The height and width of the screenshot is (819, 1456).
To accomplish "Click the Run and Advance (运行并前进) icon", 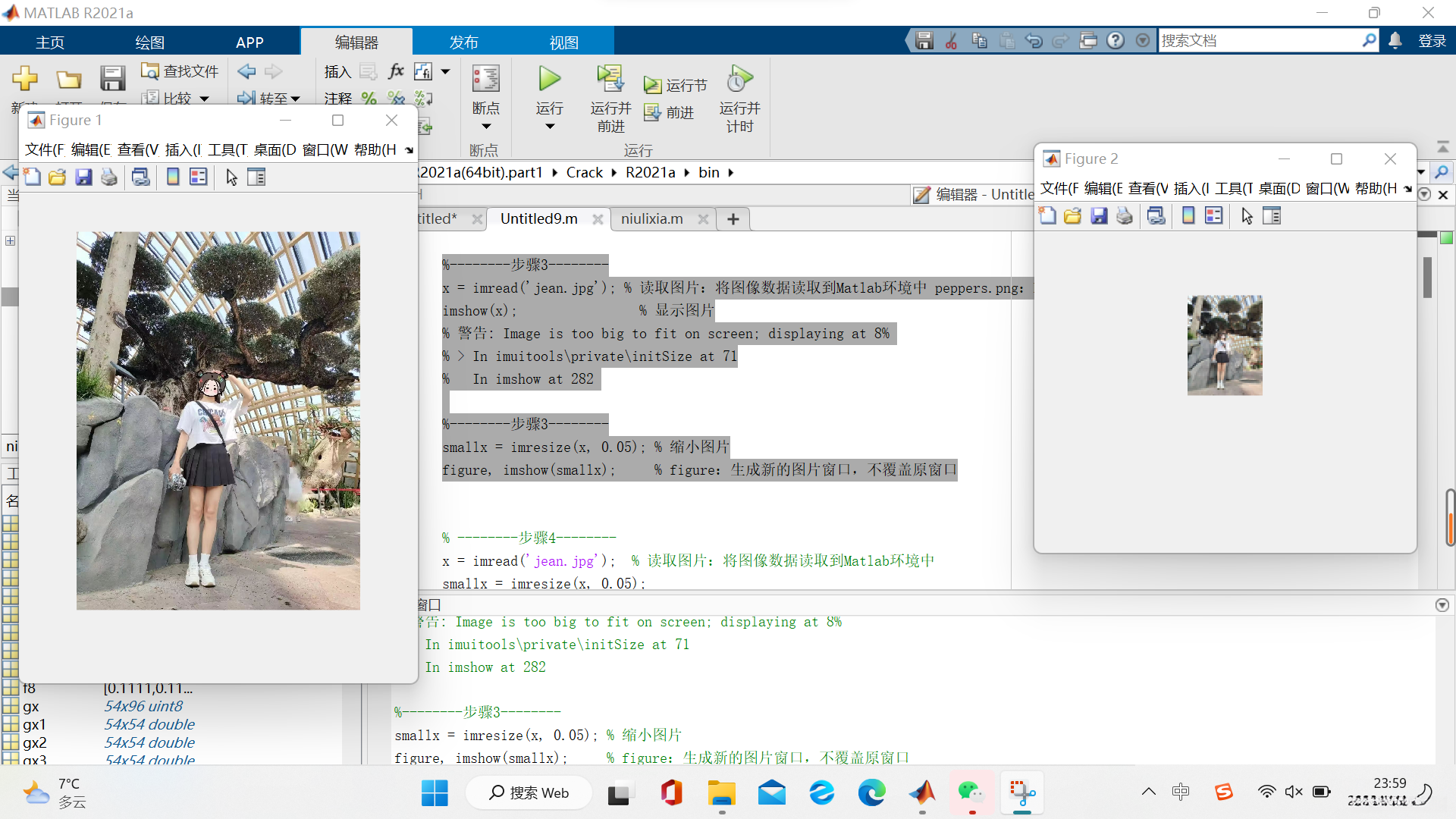I will [610, 79].
